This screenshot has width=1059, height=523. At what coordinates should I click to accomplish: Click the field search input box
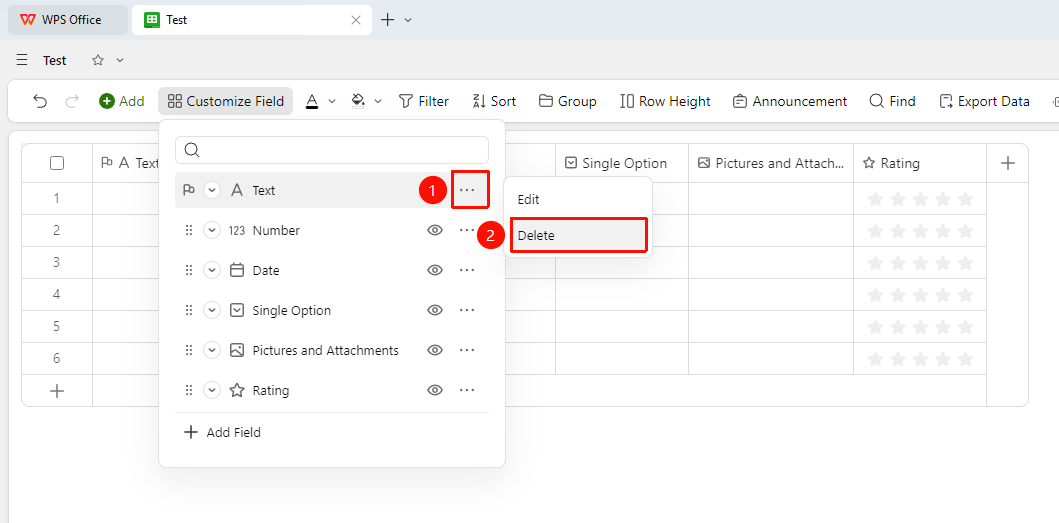(x=332, y=150)
